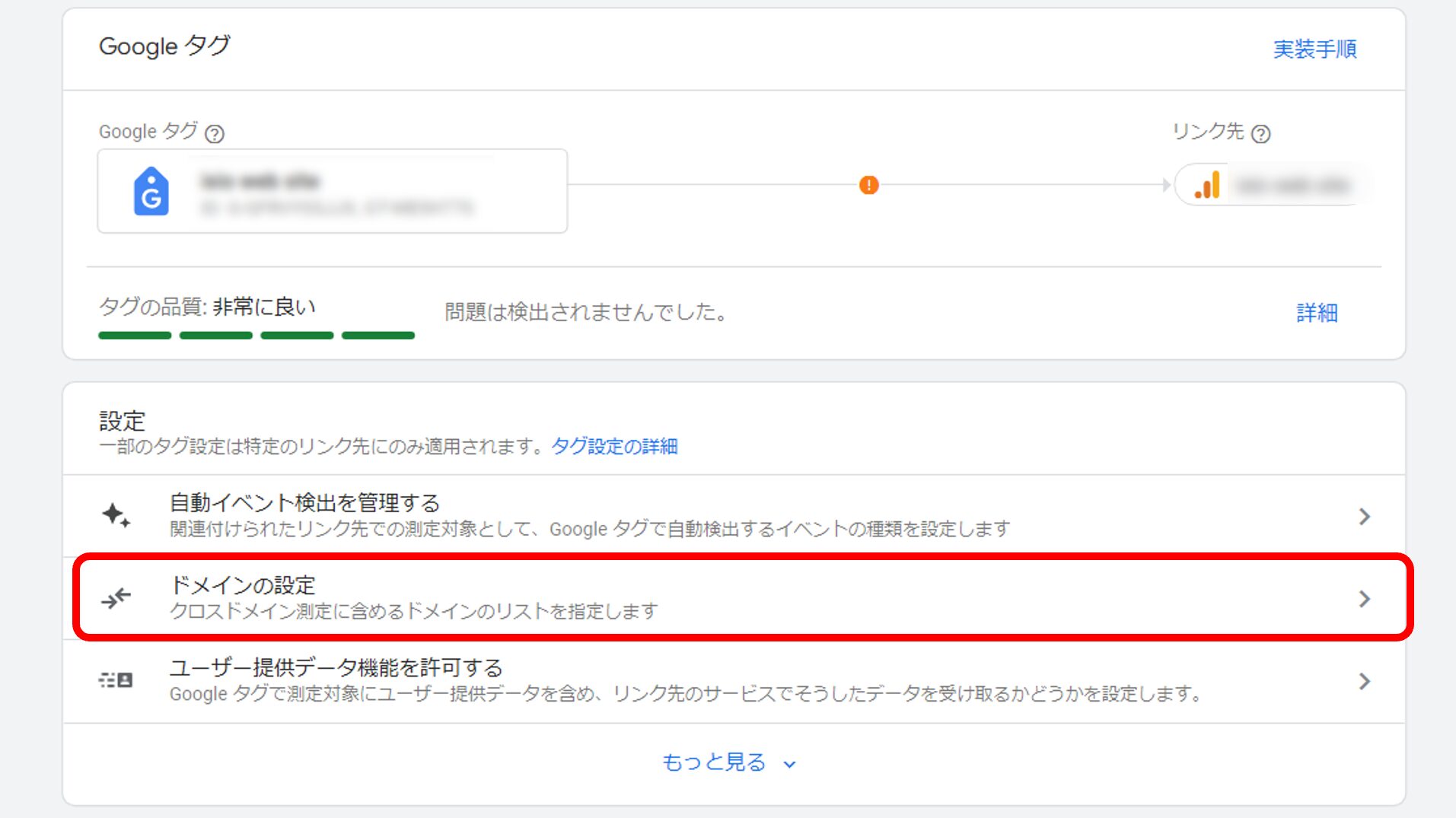This screenshot has height=818, width=1456.
Task: Expand chevron for ユーザー提供データ機能を許可する row
Action: click(1365, 681)
